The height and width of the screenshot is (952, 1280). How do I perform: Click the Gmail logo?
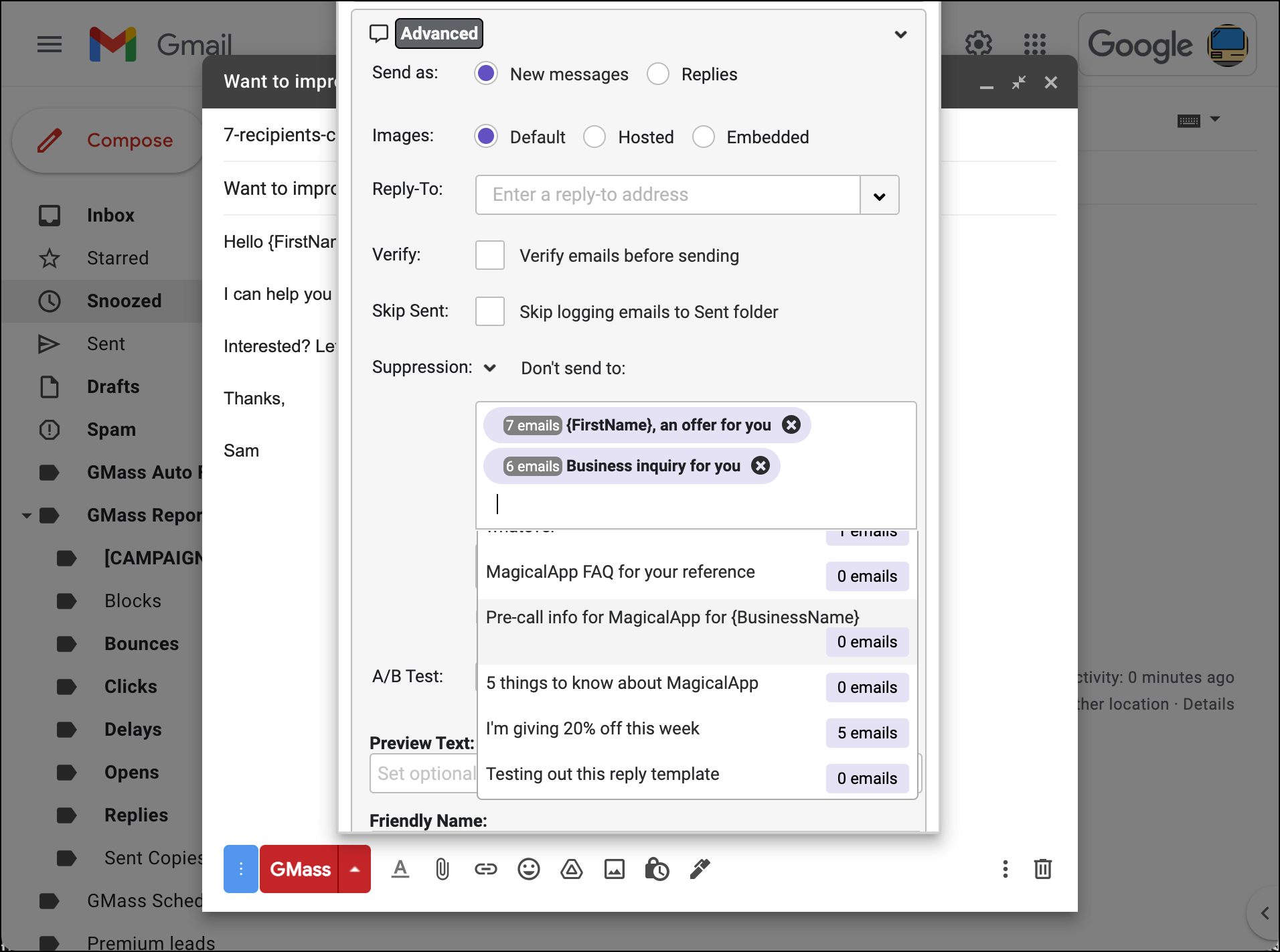click(161, 45)
